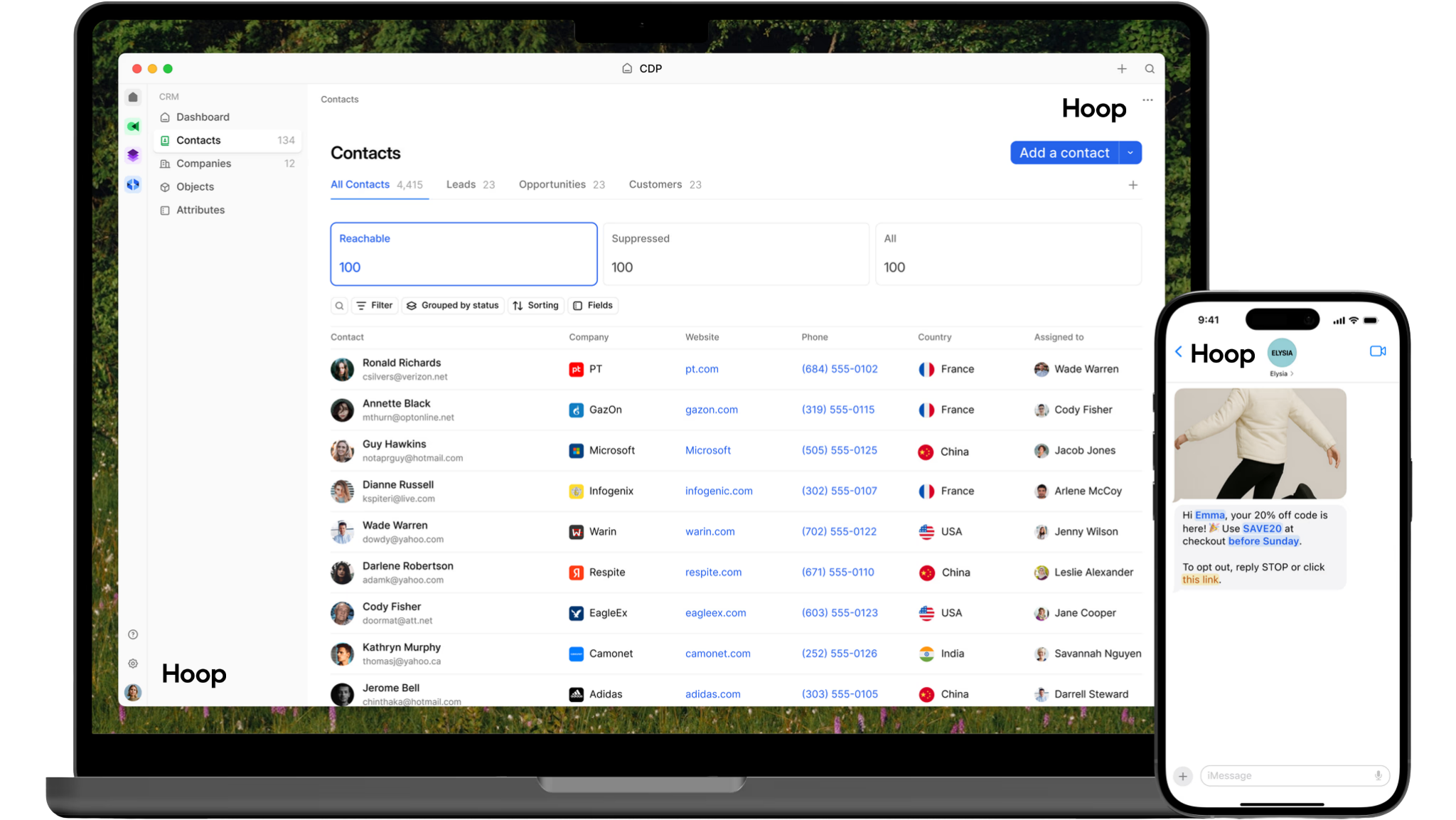Click the search magnifier in the title bar

[x=1149, y=69]
